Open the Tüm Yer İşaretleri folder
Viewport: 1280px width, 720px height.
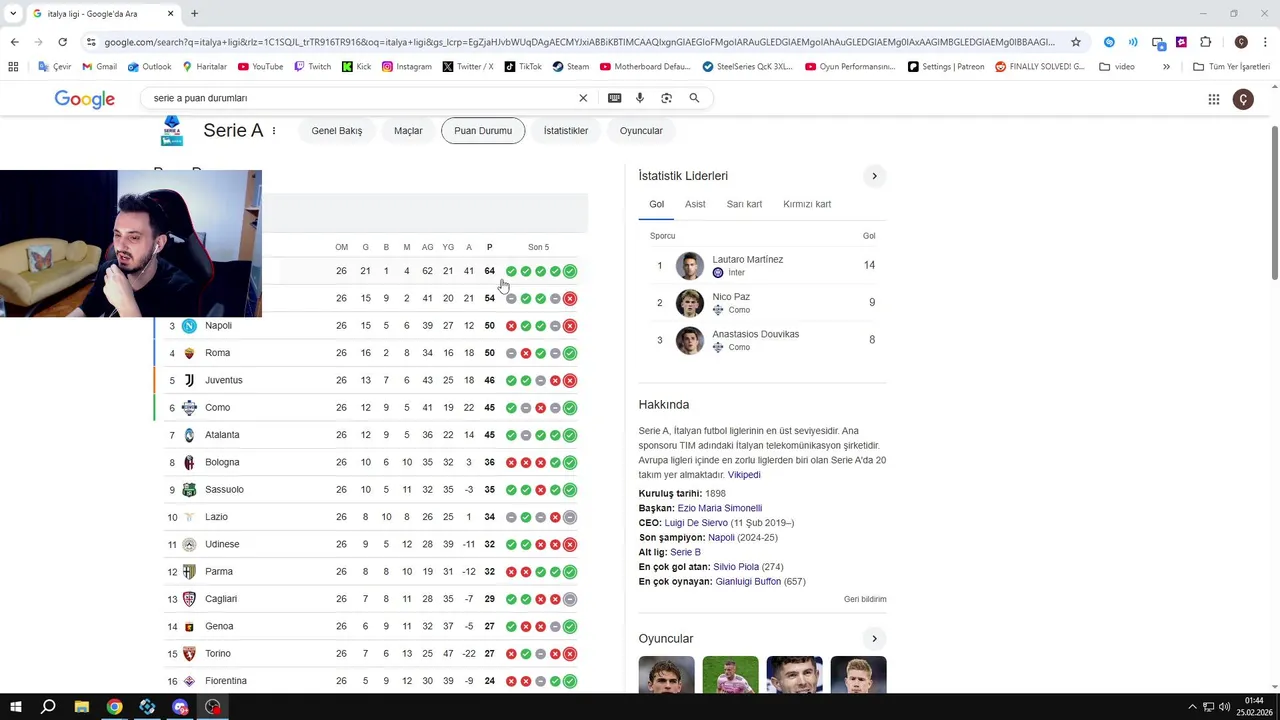1231,67
